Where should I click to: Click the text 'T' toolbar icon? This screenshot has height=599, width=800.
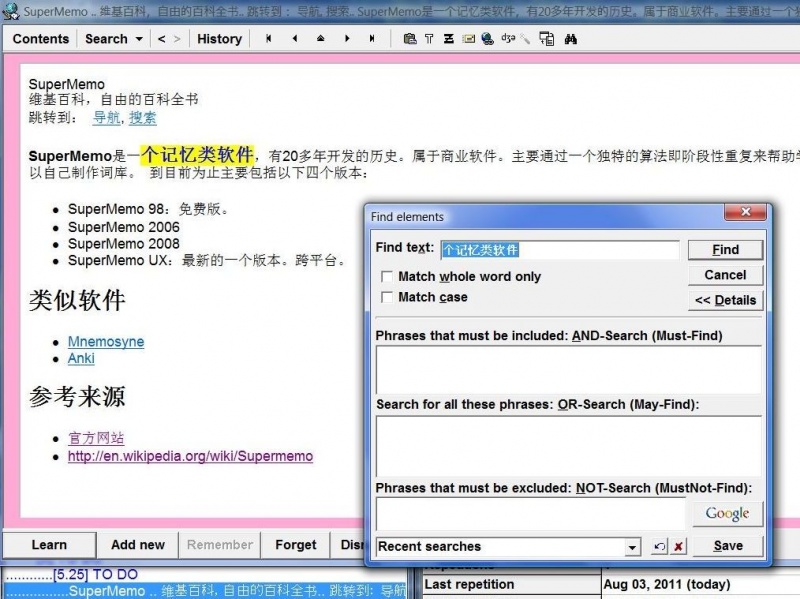click(429, 39)
